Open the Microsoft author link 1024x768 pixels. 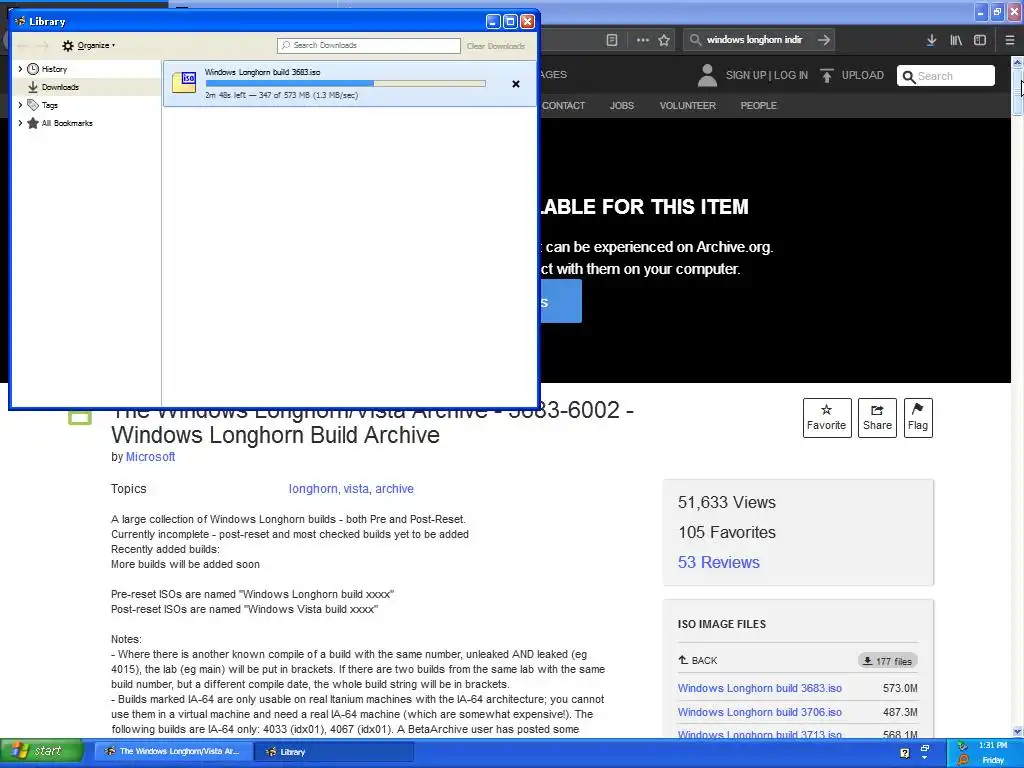click(x=150, y=456)
